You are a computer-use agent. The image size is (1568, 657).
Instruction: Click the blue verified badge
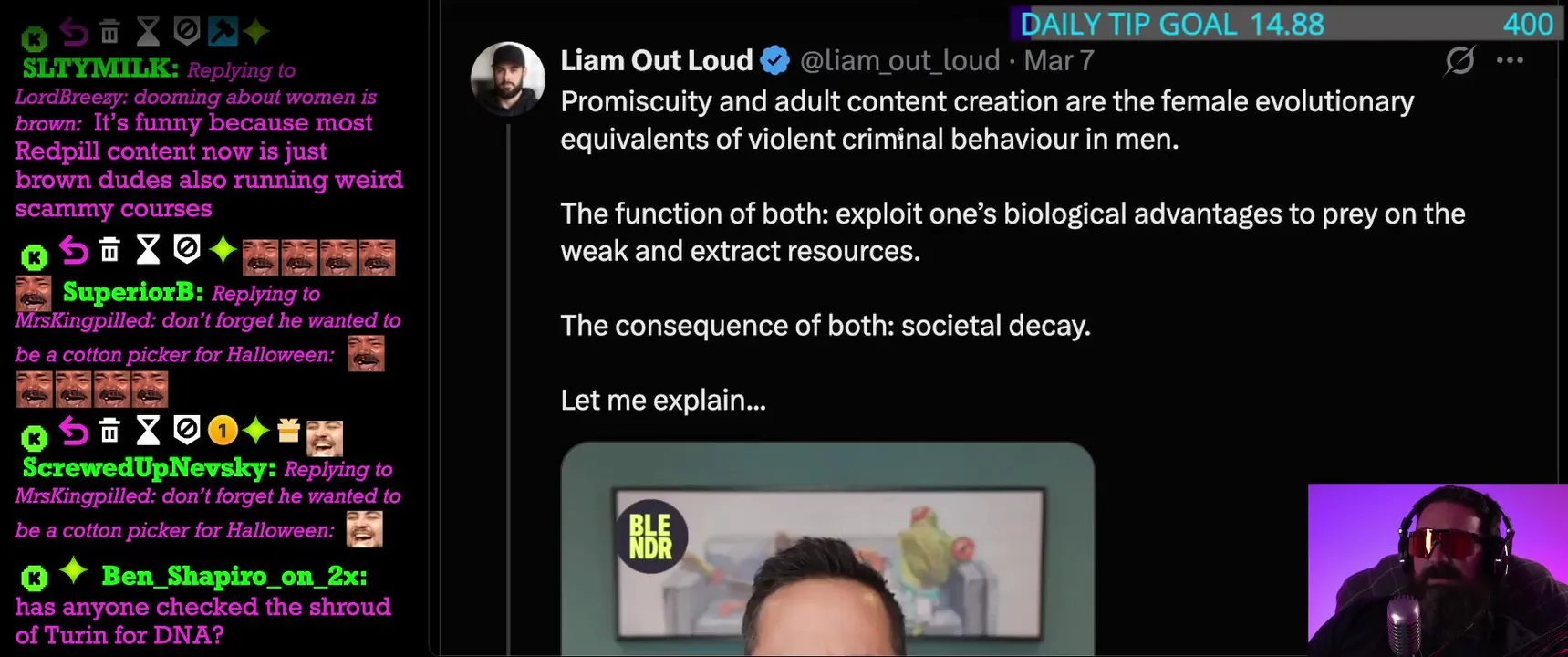pyautogui.click(x=774, y=61)
